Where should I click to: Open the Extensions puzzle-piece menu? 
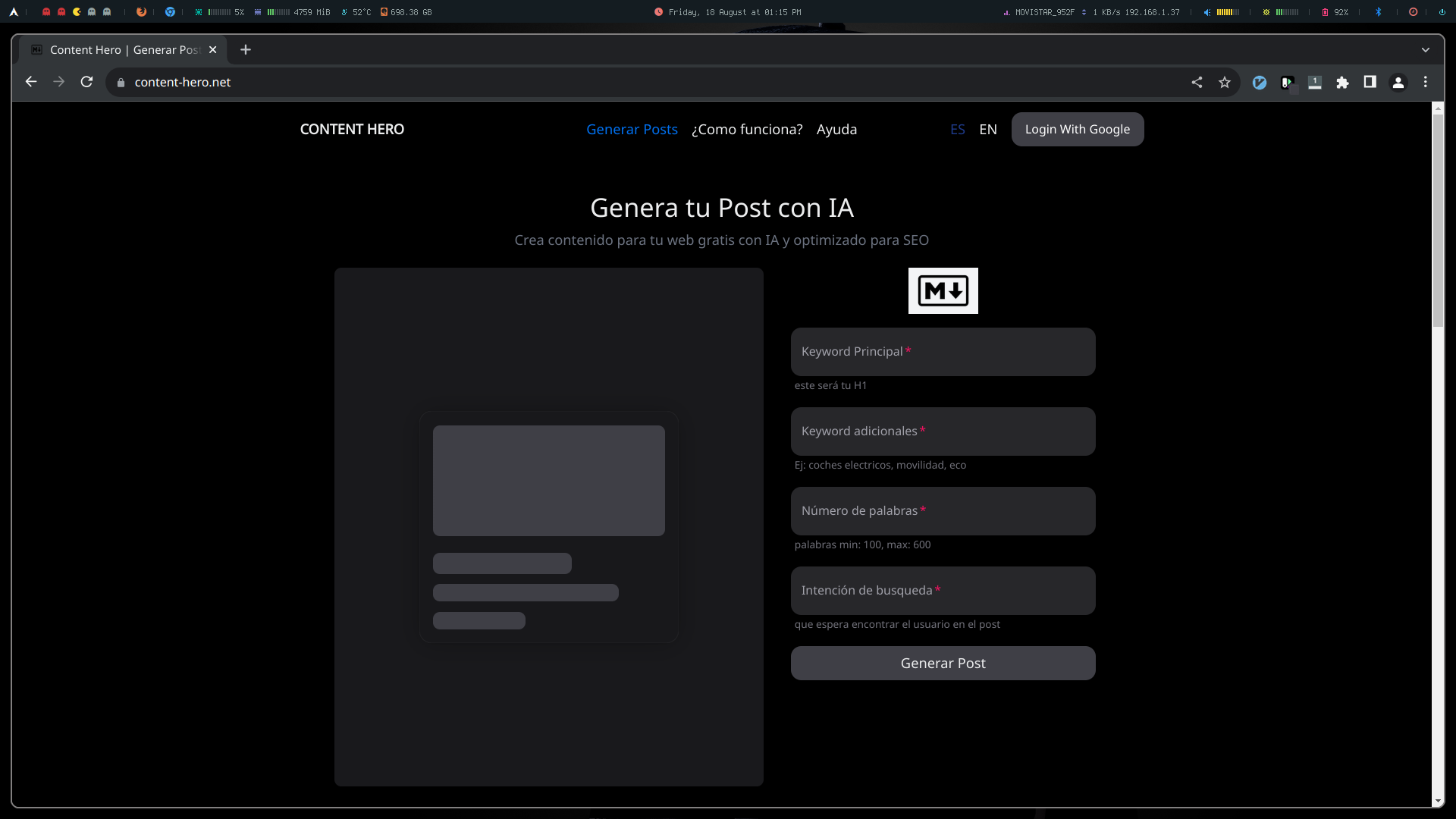[x=1343, y=83]
